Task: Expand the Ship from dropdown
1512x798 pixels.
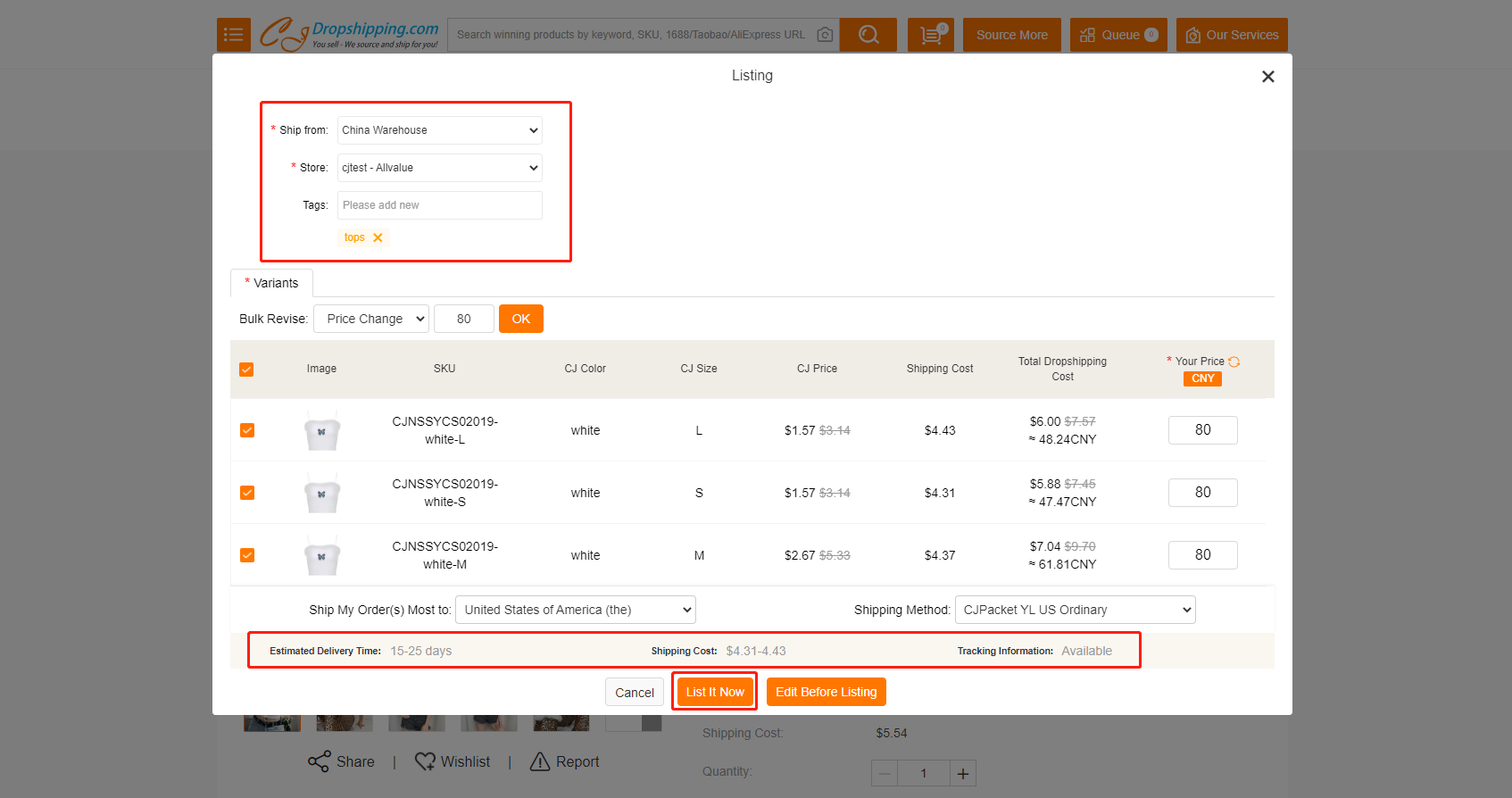Action: [x=439, y=130]
